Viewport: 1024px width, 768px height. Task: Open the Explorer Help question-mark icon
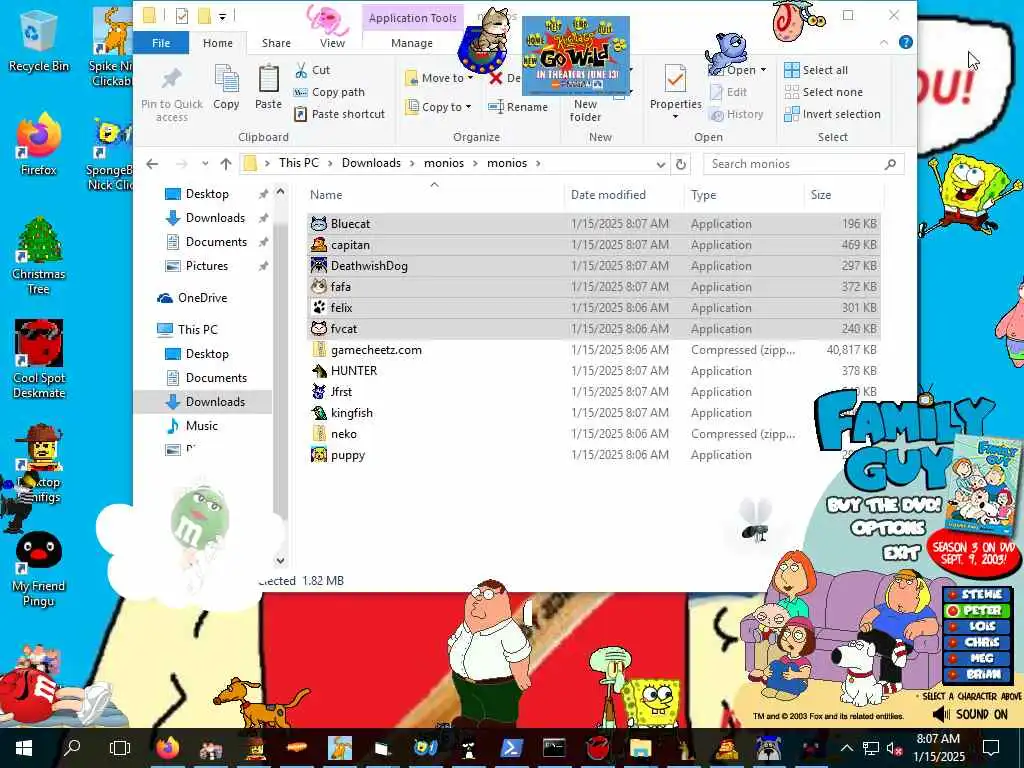(906, 42)
